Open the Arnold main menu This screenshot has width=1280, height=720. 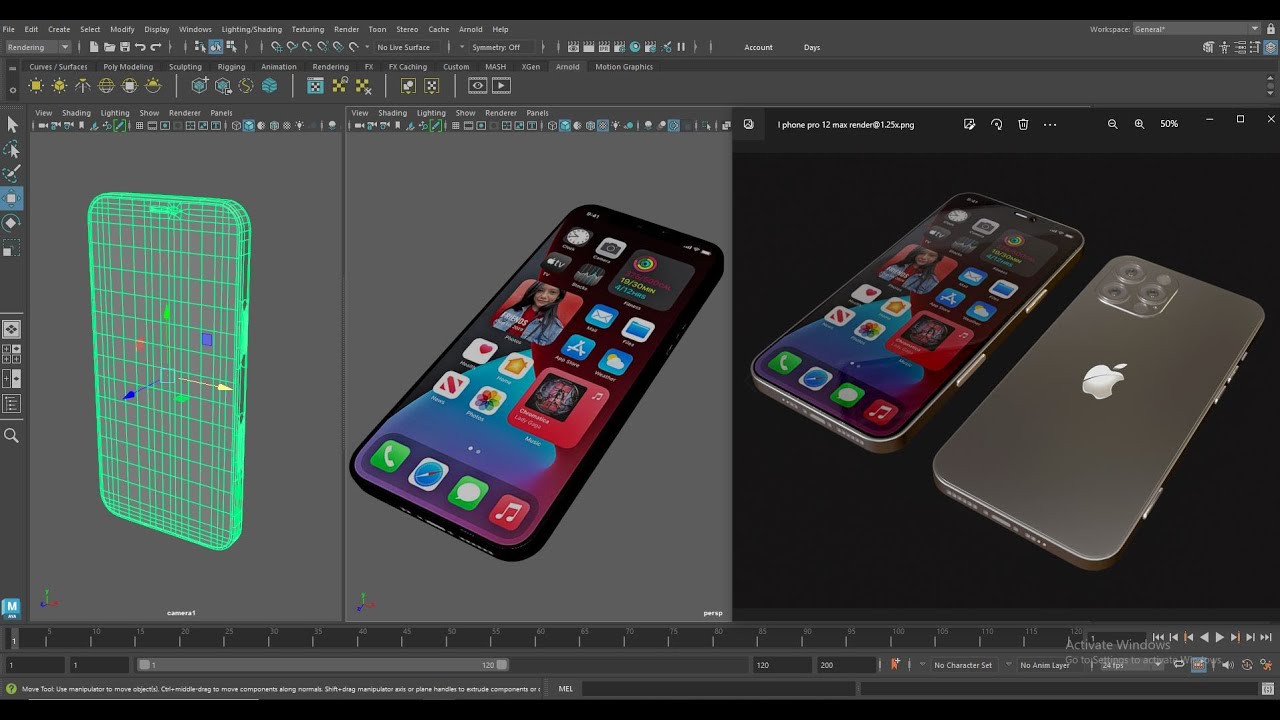(470, 29)
